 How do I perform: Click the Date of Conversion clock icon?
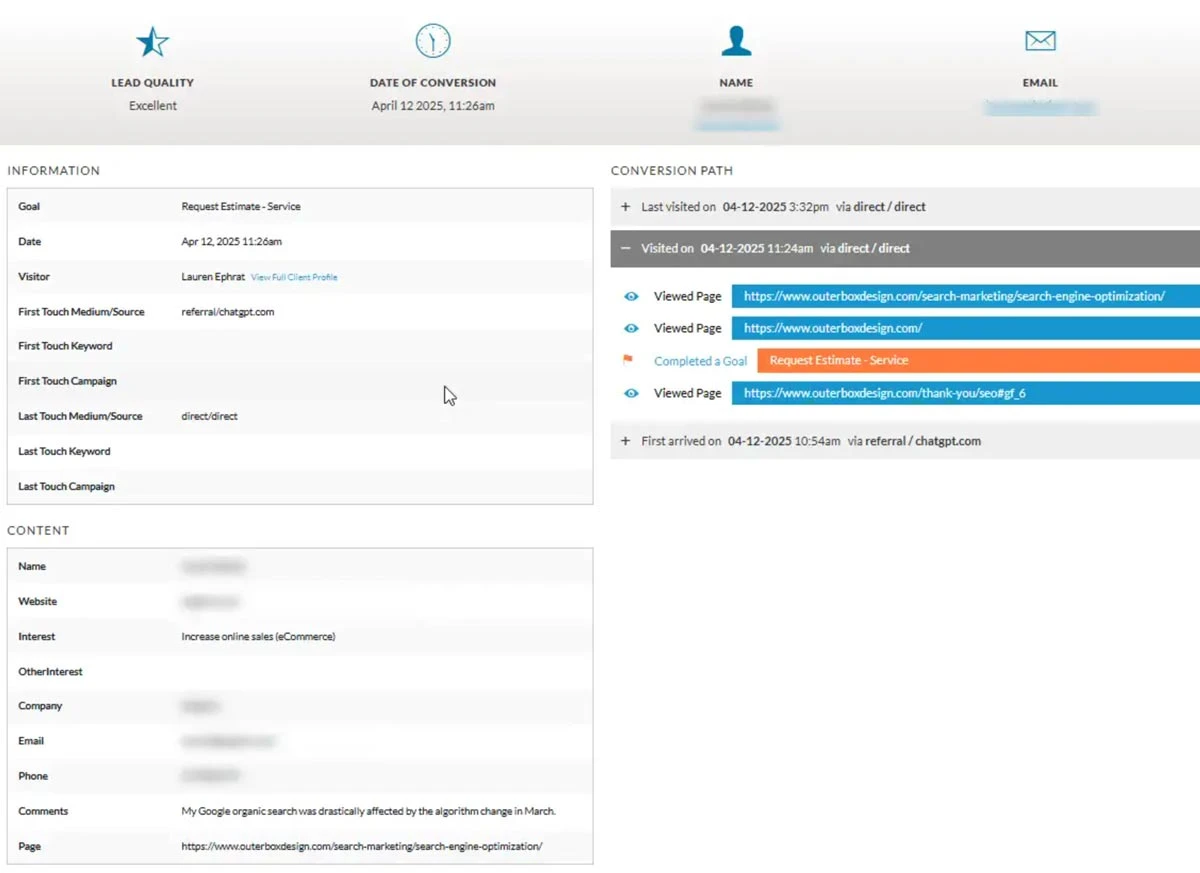pos(433,41)
